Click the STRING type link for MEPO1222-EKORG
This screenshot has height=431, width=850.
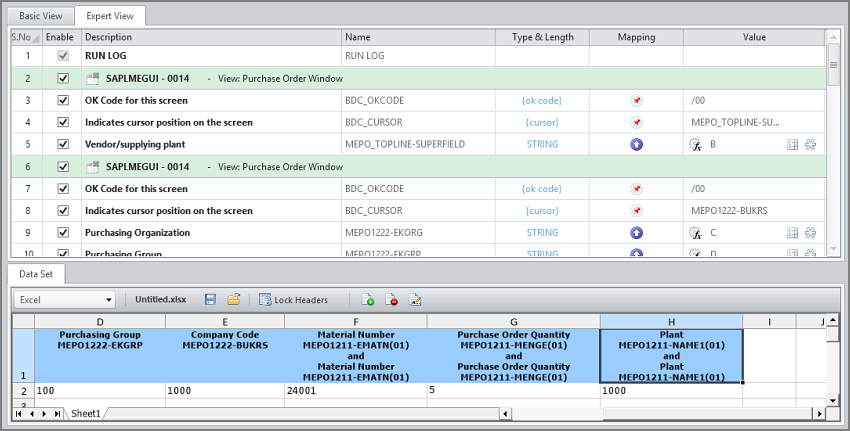[542, 233]
